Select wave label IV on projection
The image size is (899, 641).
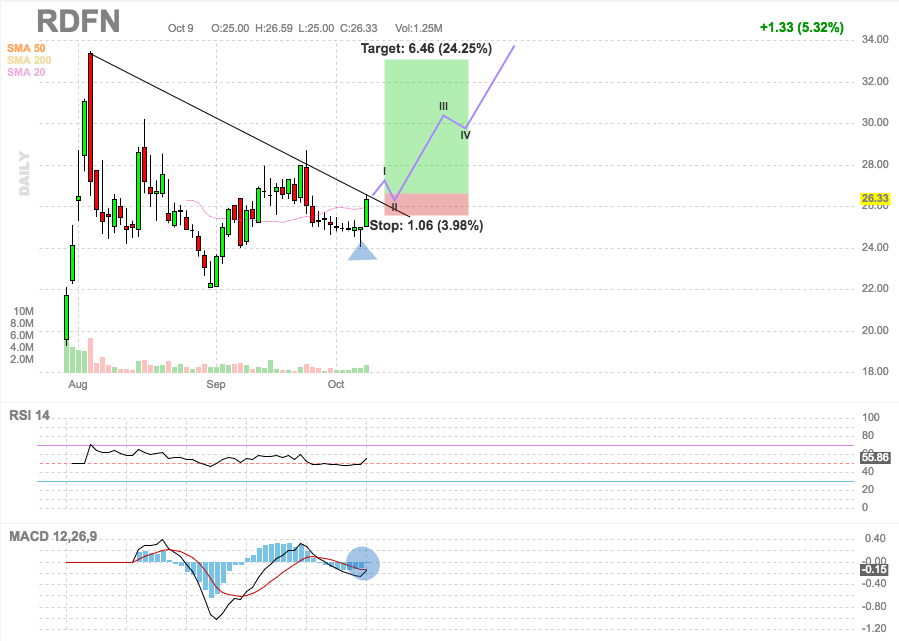[466, 134]
